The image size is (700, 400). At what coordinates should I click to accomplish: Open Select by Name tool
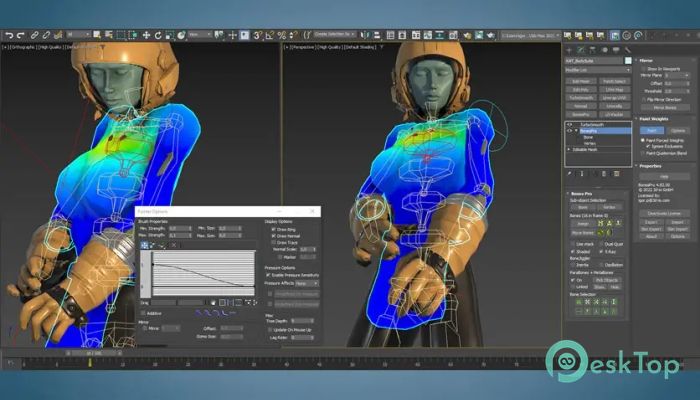pyautogui.click(x=108, y=35)
